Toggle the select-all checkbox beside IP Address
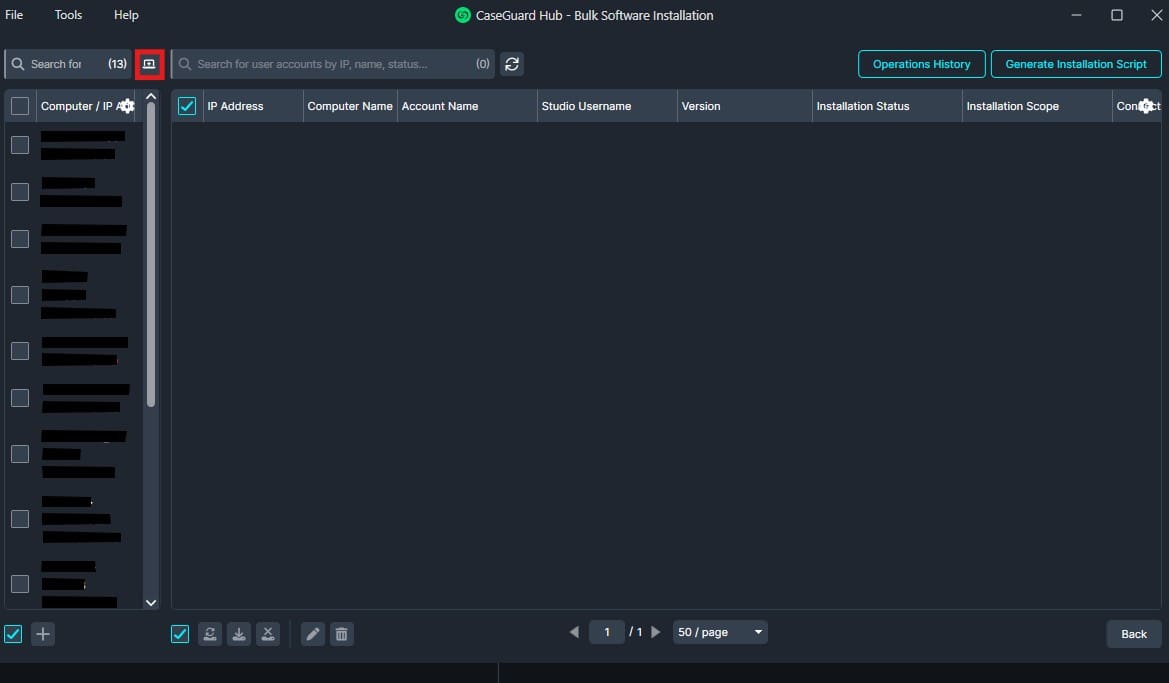Viewport: 1169px width, 683px height. pyautogui.click(x=187, y=106)
